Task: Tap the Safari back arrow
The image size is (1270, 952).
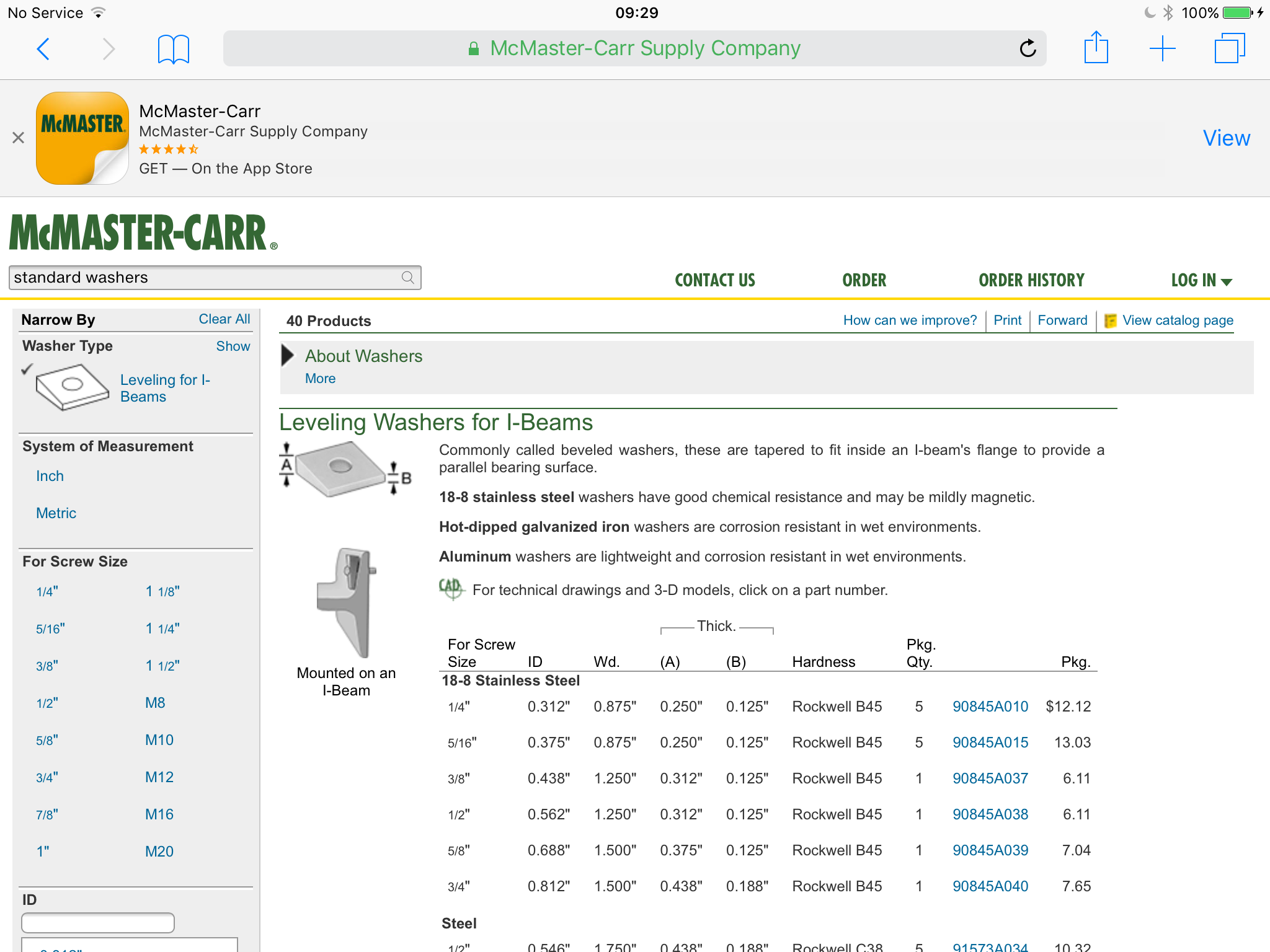Action: click(x=43, y=49)
